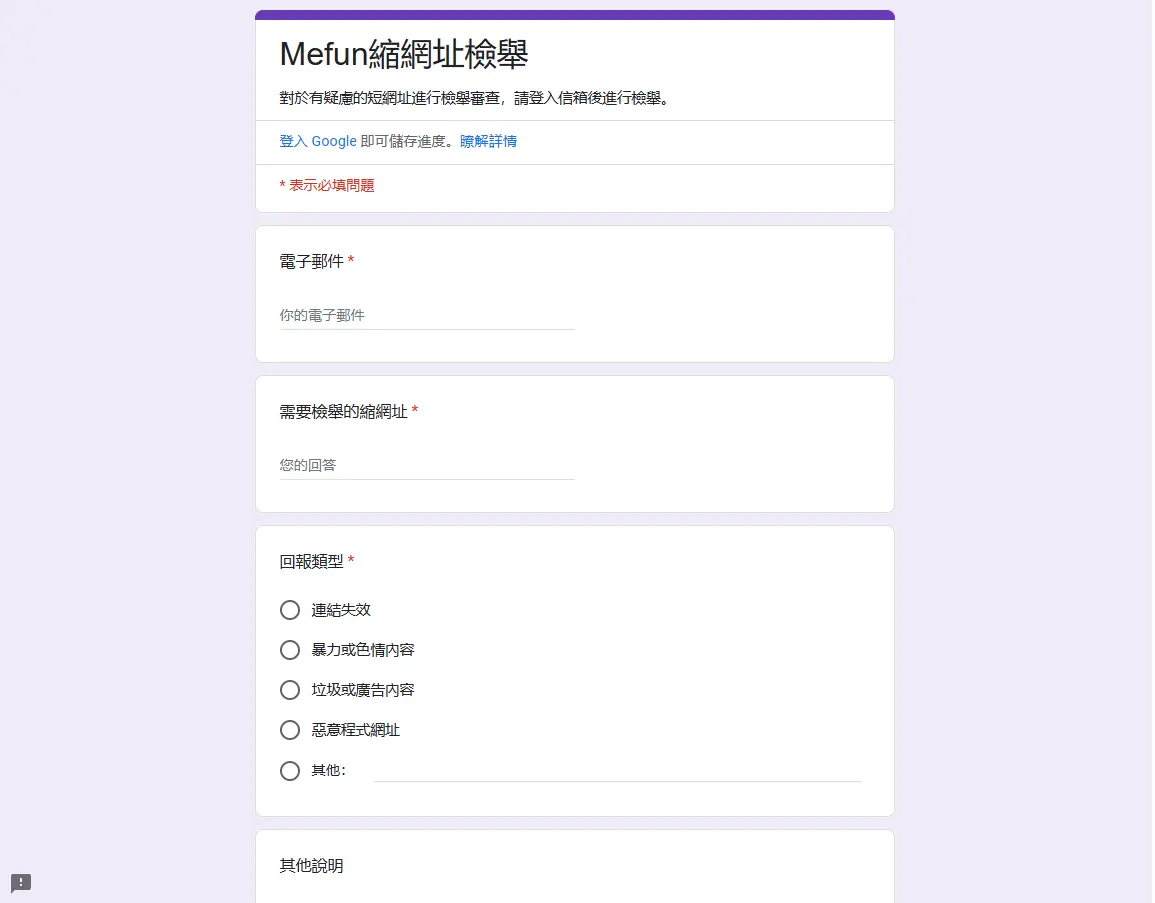Click the 表示必填問題 required notice
The width and height of the screenshot is (1155, 903).
327,186
